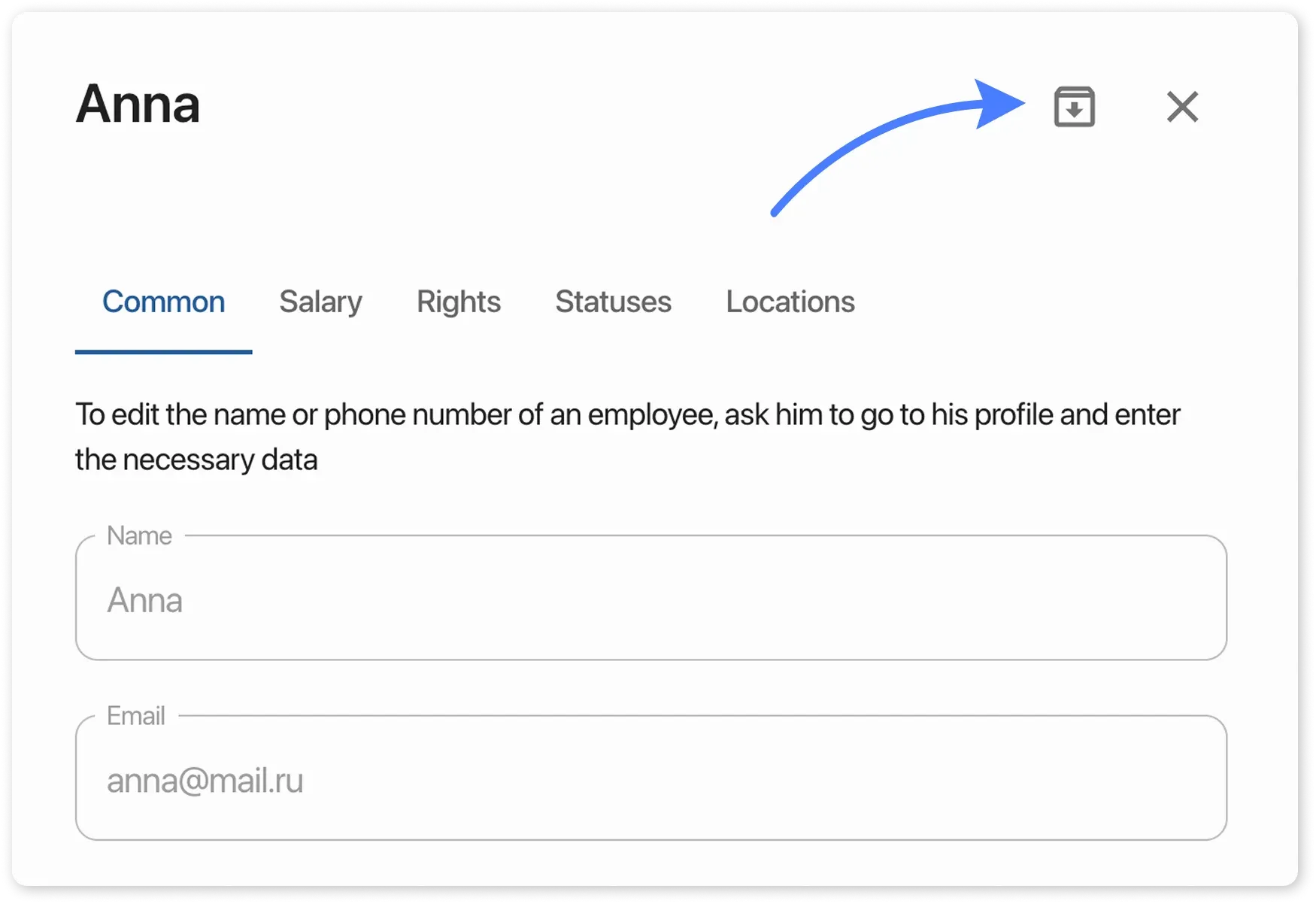Click the Anna dialog title
Viewport: 1316px width, 904px height.
tap(138, 104)
